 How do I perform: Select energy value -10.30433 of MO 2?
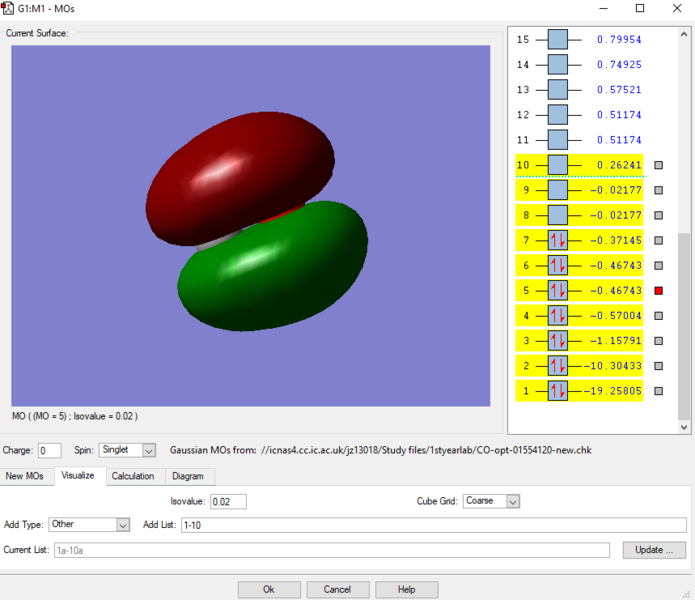click(x=613, y=366)
